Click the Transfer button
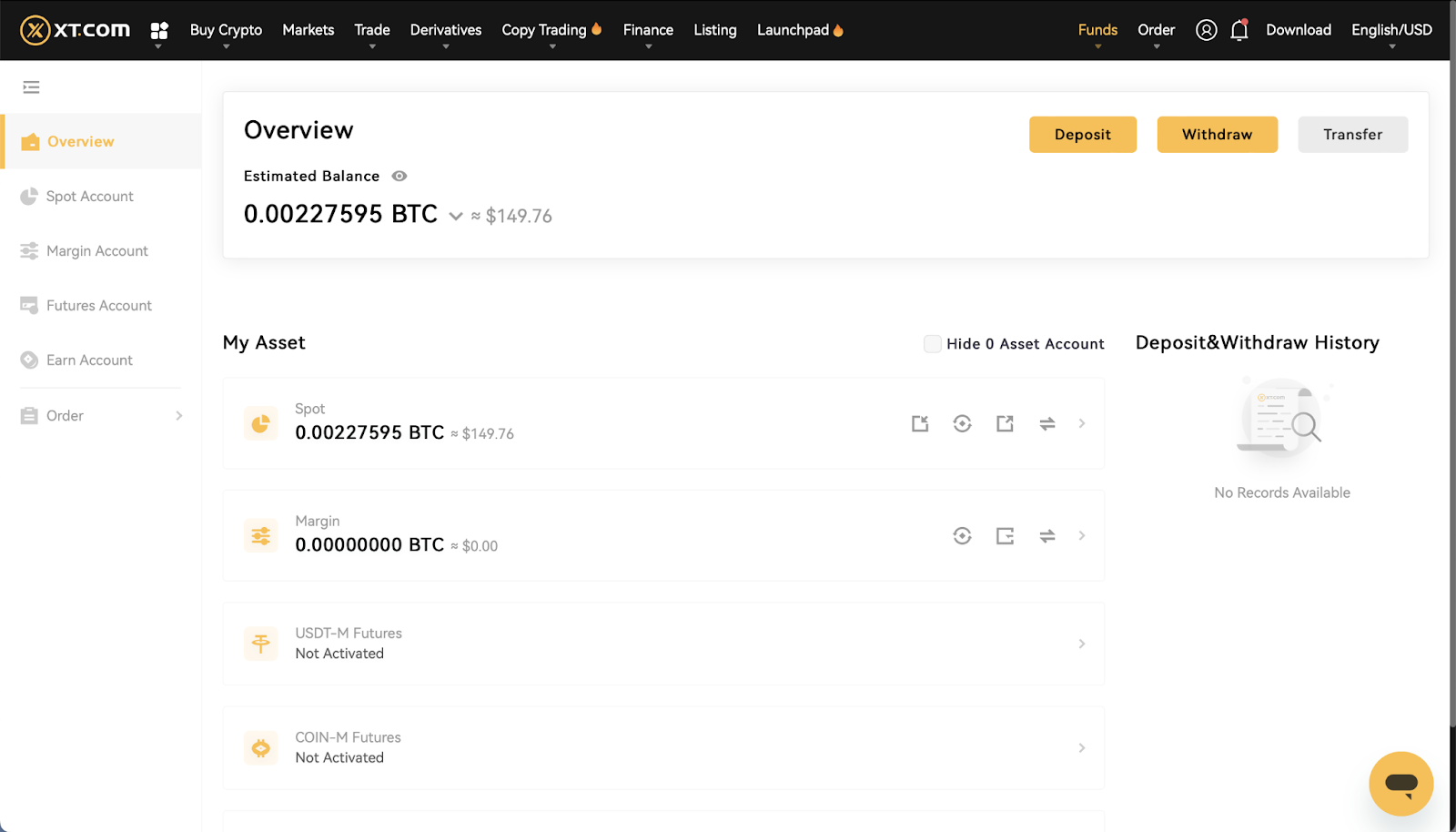This screenshot has height=832, width=1456. tap(1352, 135)
